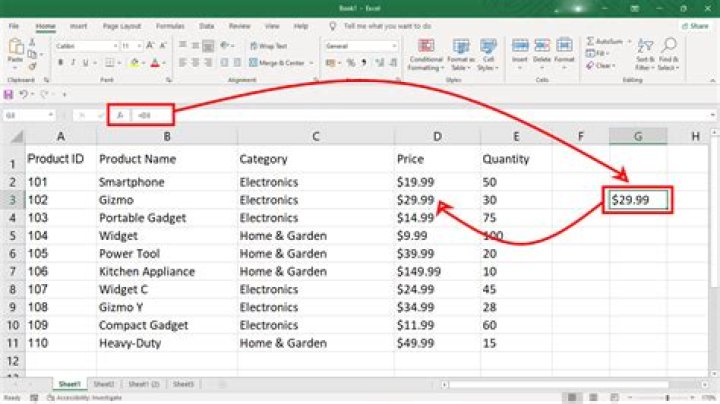Click the Fill Color bucket icon
This screenshot has height=404, width=720.
tap(134, 63)
